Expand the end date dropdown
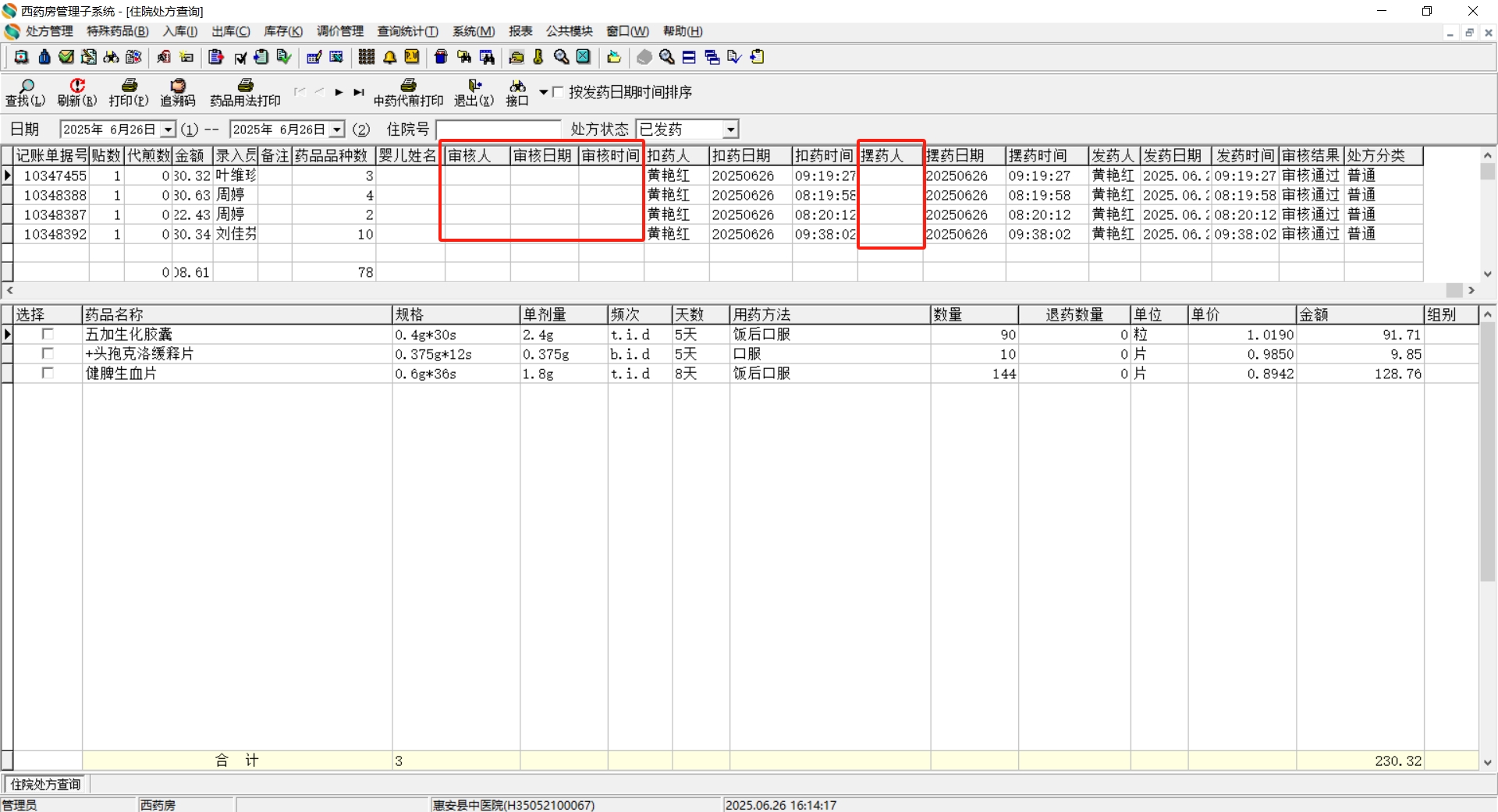Screen dimensions: 1498x812 tap(337, 129)
